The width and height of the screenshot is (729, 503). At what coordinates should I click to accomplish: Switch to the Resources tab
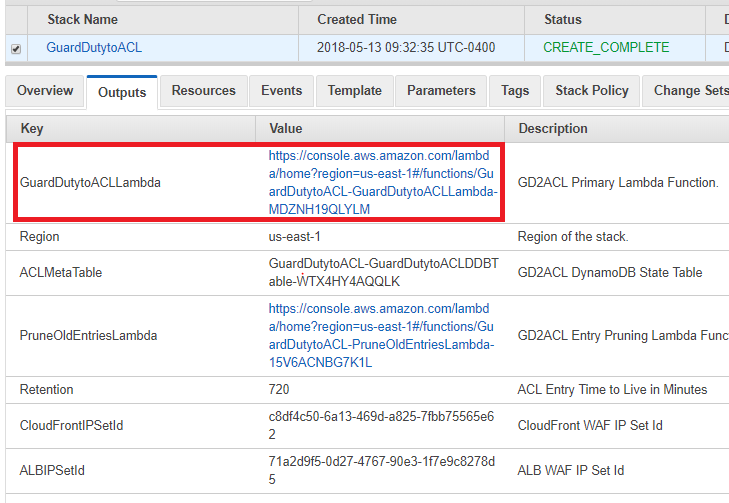point(204,90)
